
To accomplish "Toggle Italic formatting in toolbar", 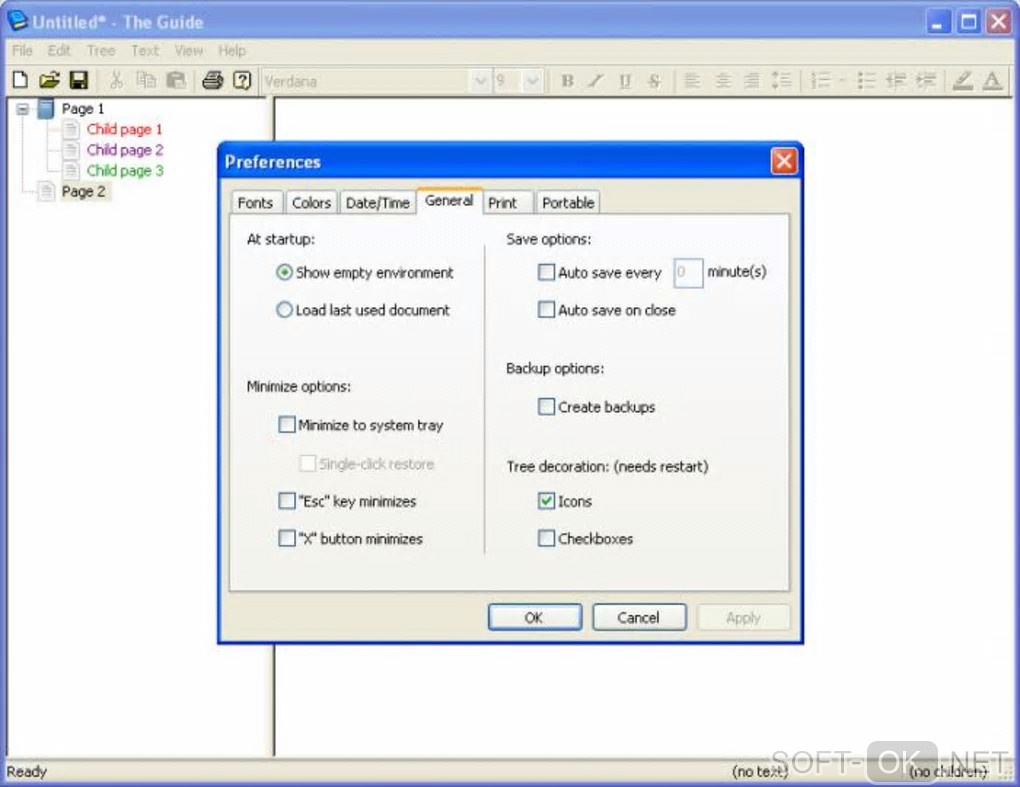I will (595, 81).
